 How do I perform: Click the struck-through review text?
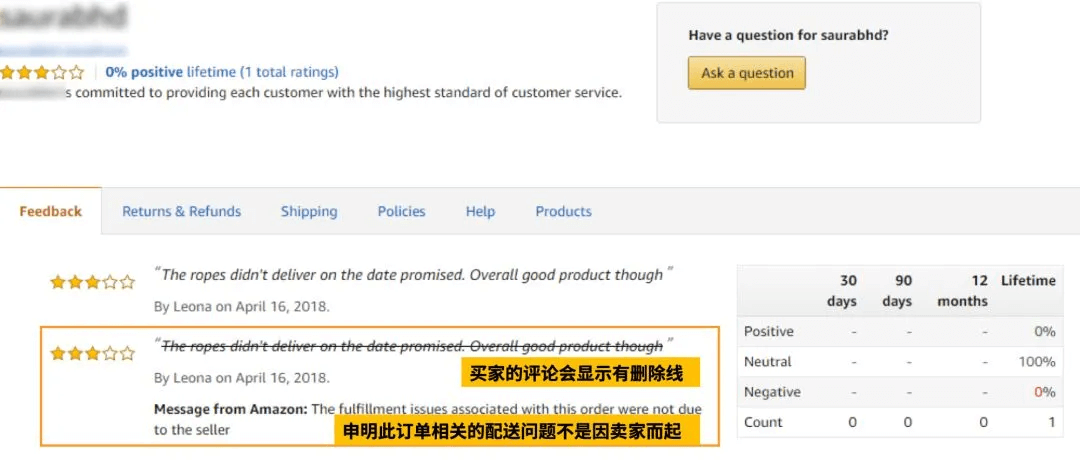[412, 346]
